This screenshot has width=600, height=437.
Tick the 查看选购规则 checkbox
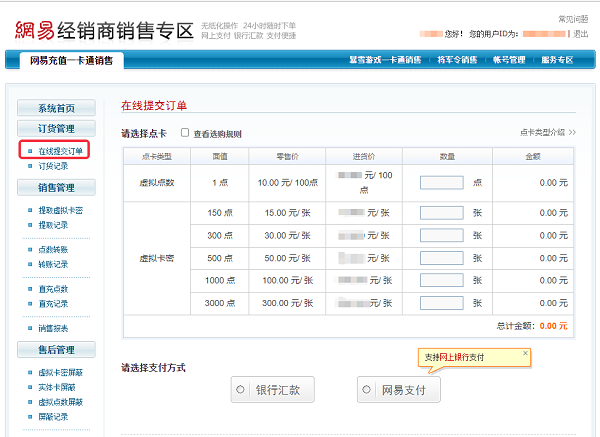[185, 133]
